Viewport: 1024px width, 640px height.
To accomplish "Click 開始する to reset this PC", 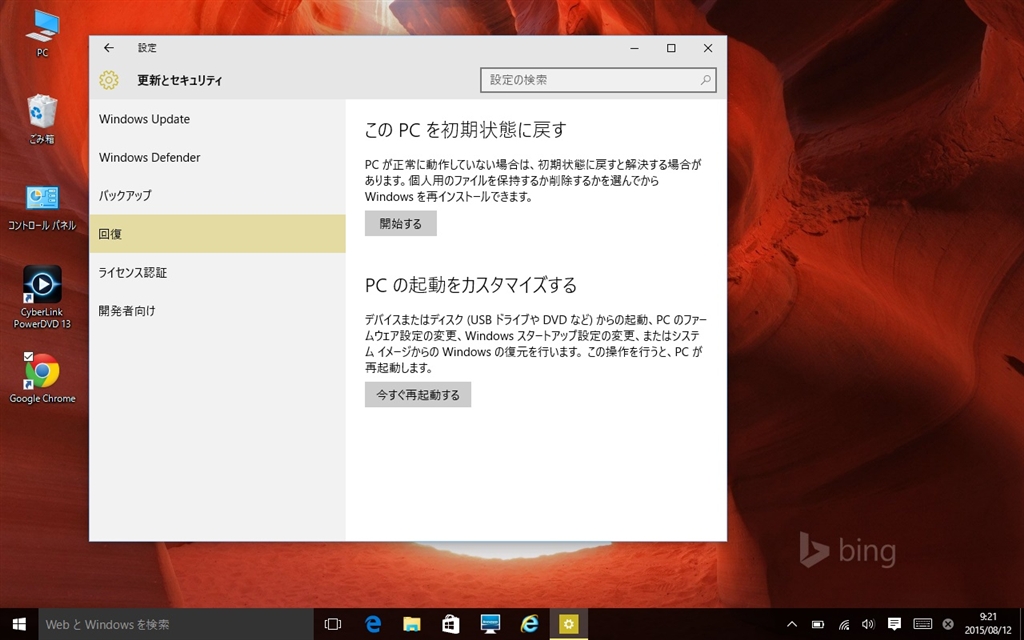I will [400, 223].
